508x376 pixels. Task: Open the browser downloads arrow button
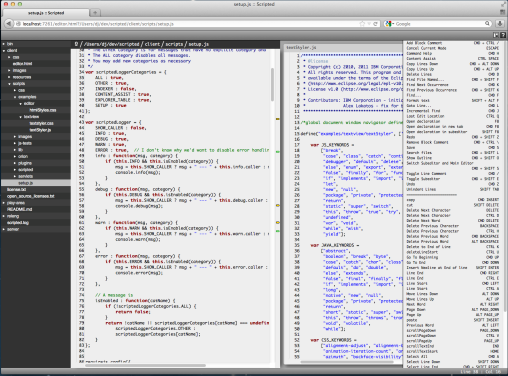[500, 24]
